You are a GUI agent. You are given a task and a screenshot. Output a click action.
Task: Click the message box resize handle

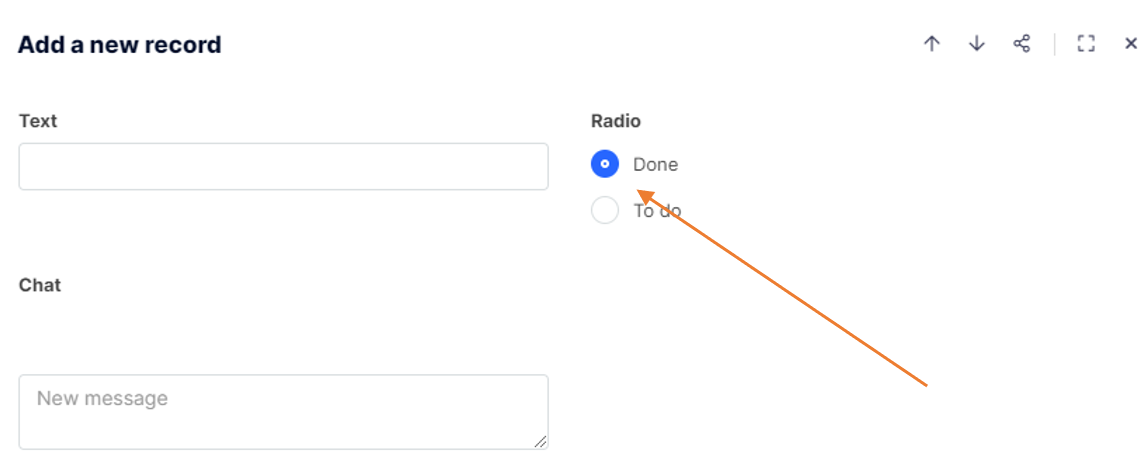click(x=541, y=441)
